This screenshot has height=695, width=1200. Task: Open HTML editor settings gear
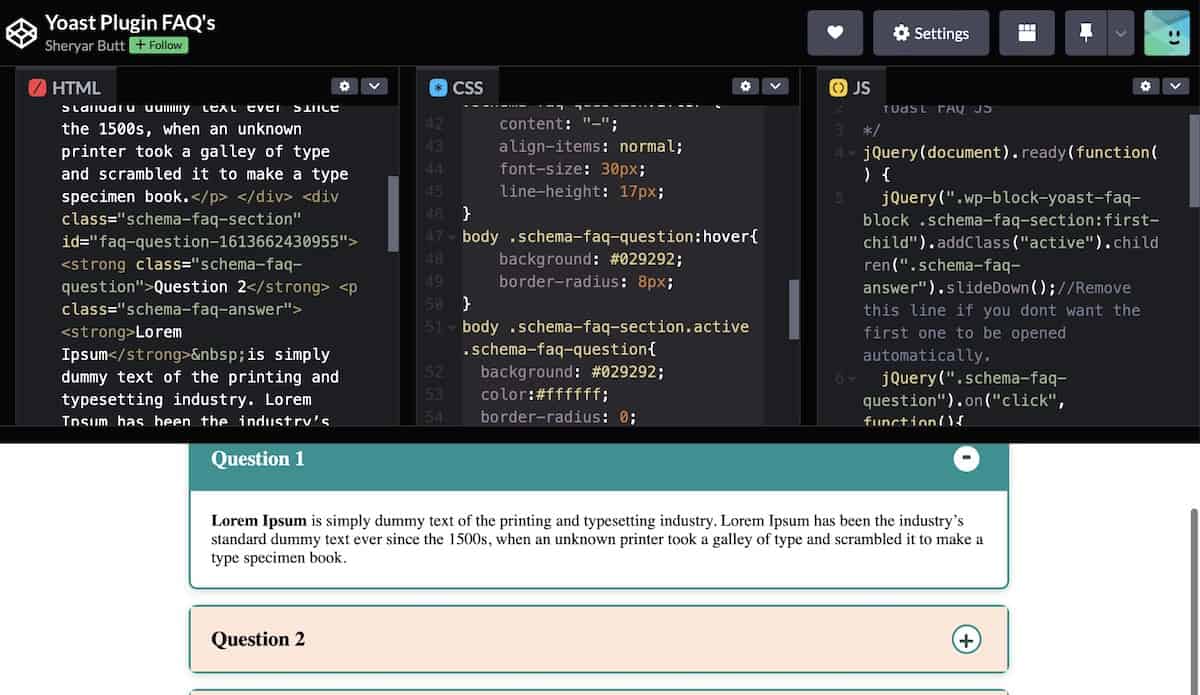pyautogui.click(x=344, y=87)
